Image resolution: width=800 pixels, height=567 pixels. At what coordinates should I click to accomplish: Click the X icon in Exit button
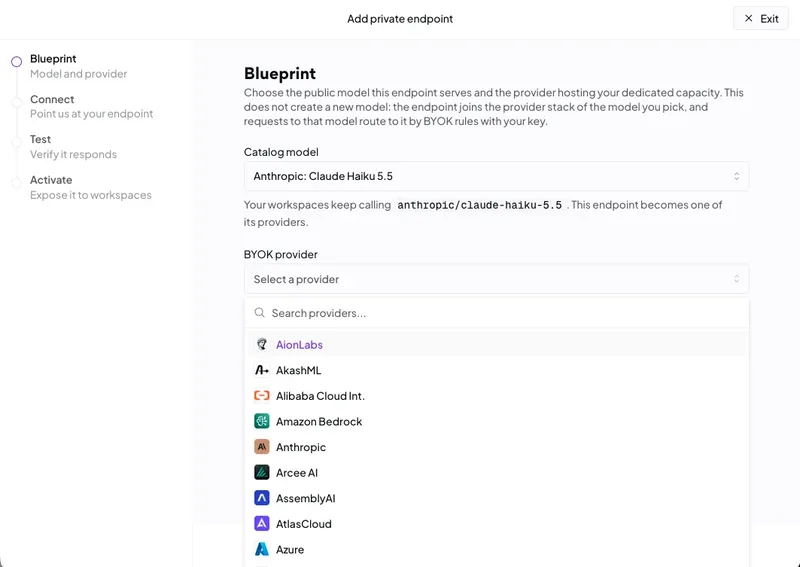(x=748, y=18)
